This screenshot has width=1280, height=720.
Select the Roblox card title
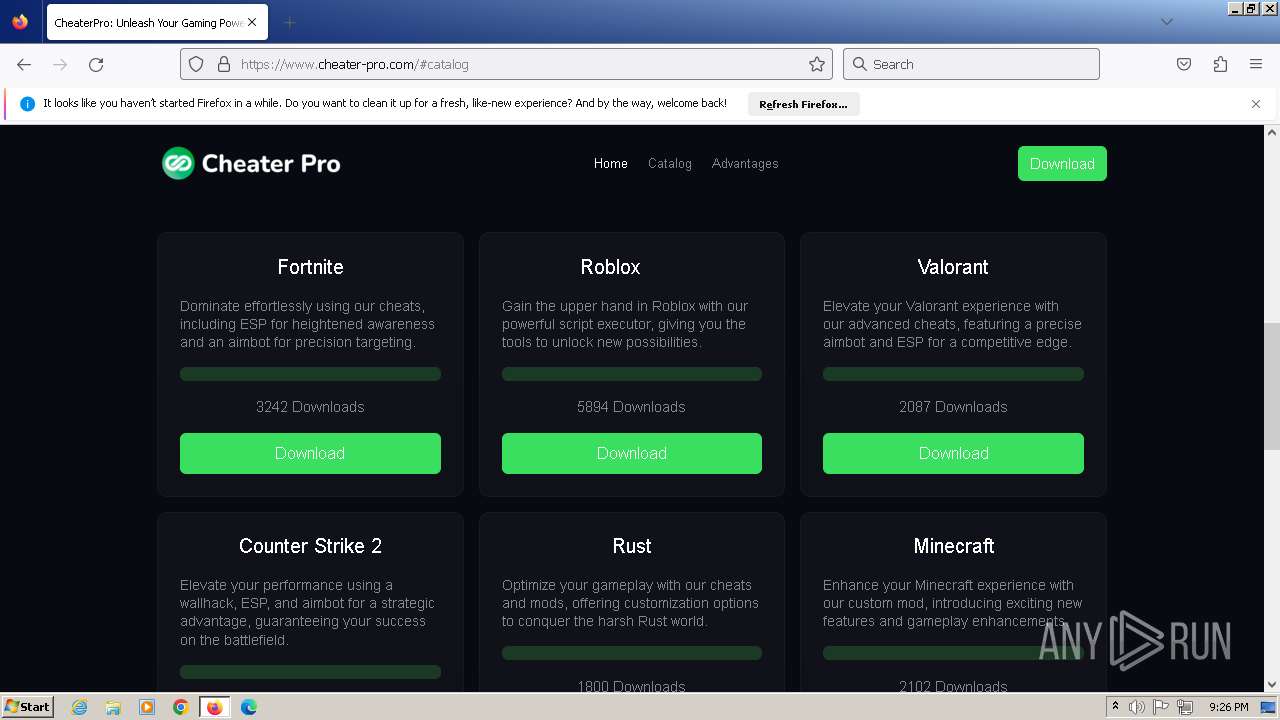(610, 267)
